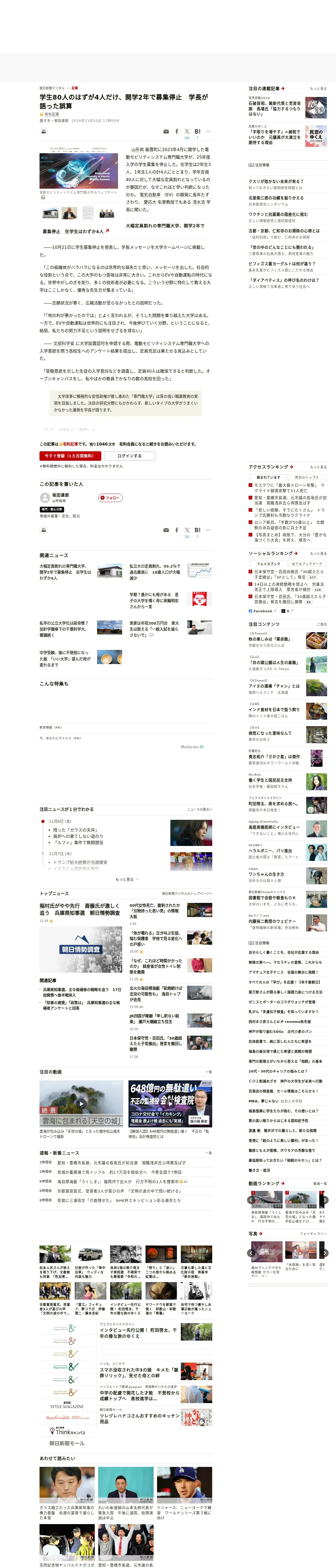This screenshot has height=1568, width=336.
Task: Open document thumbnail under main image
Action: point(88,212)
